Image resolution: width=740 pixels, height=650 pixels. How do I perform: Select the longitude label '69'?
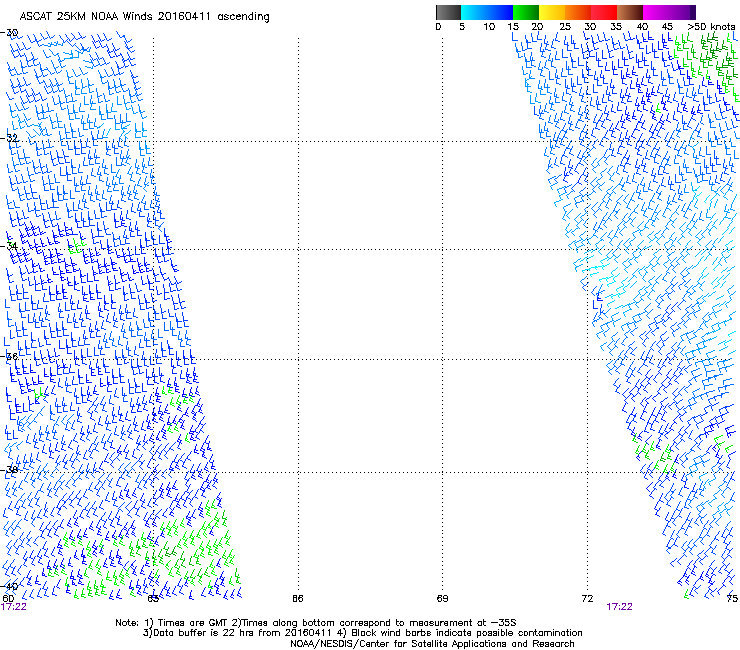442,599
